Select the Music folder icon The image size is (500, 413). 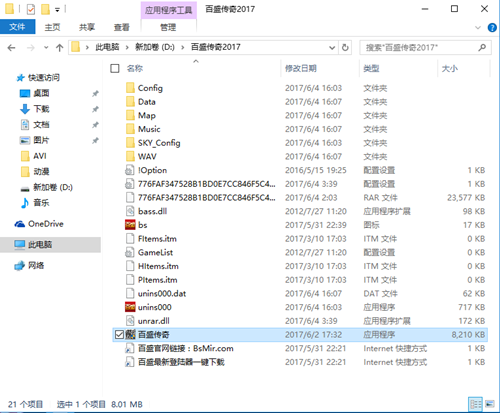[130, 129]
